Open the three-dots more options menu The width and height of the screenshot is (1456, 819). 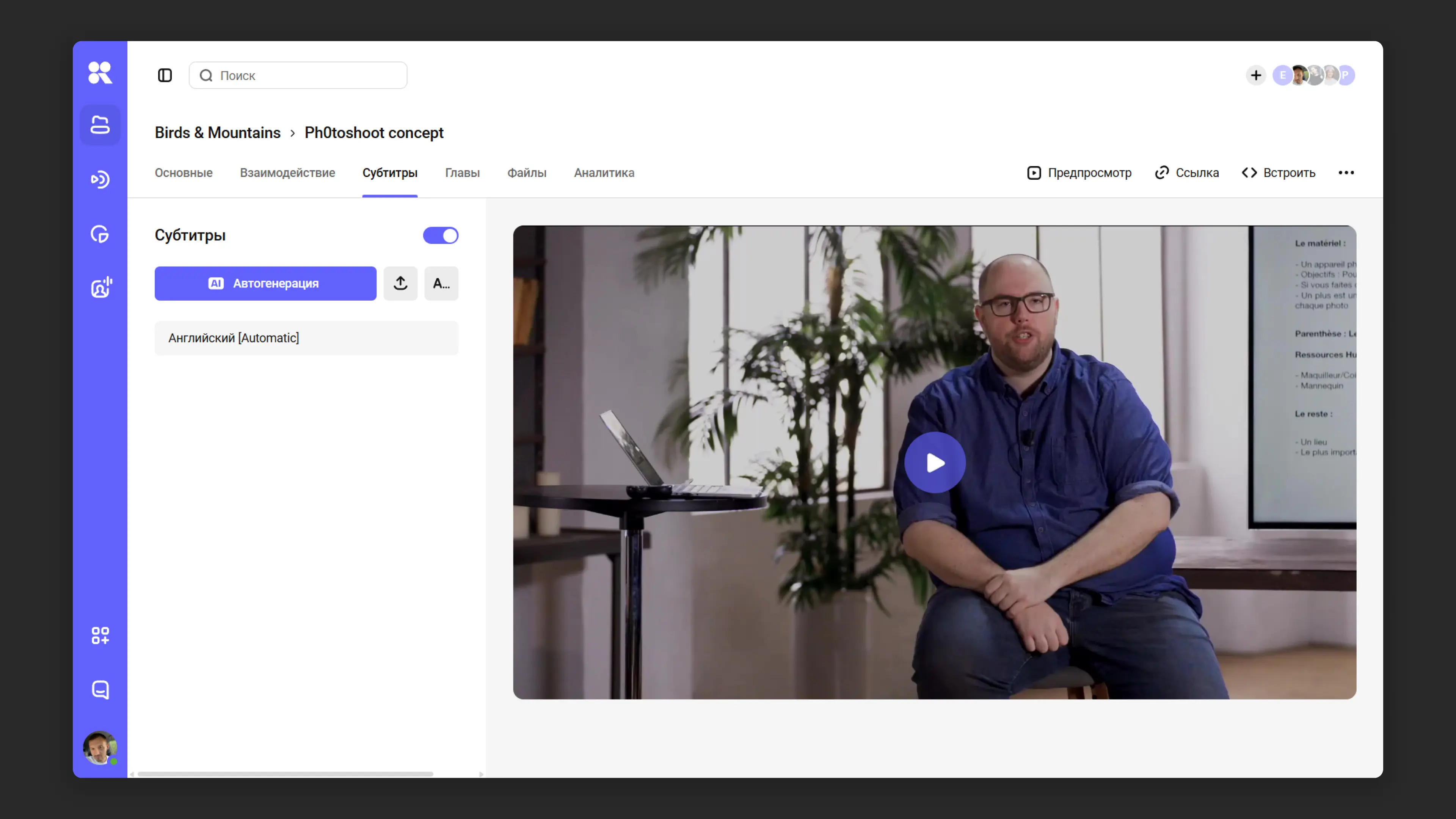pos(1346,173)
